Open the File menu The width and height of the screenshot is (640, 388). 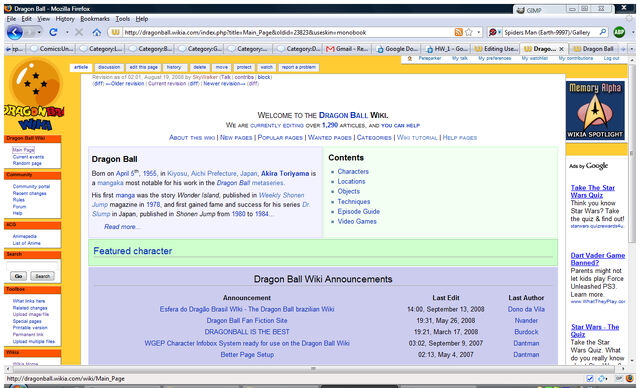(x=11, y=19)
